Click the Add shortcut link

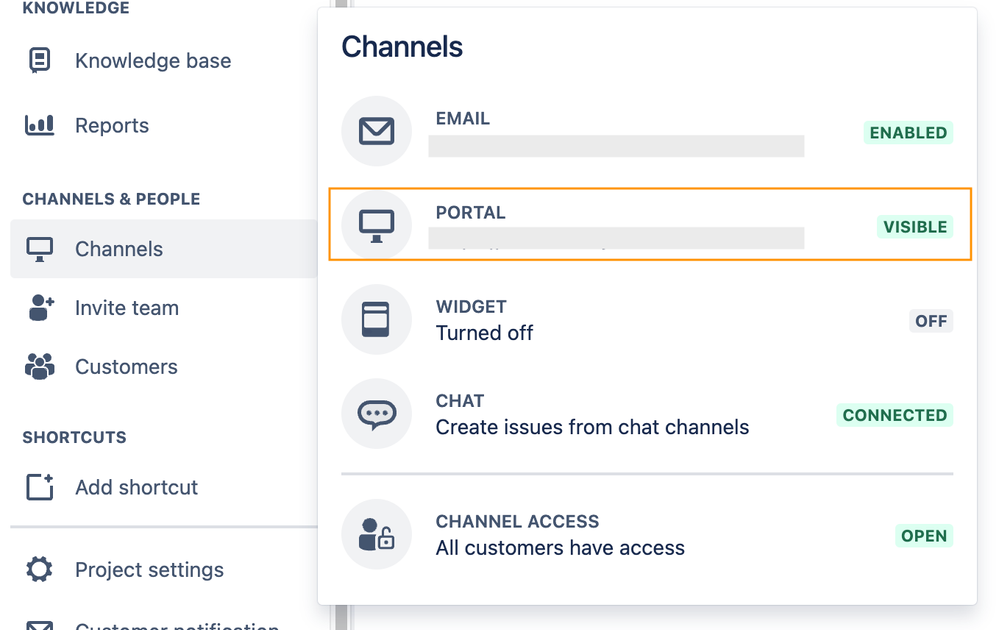point(136,487)
